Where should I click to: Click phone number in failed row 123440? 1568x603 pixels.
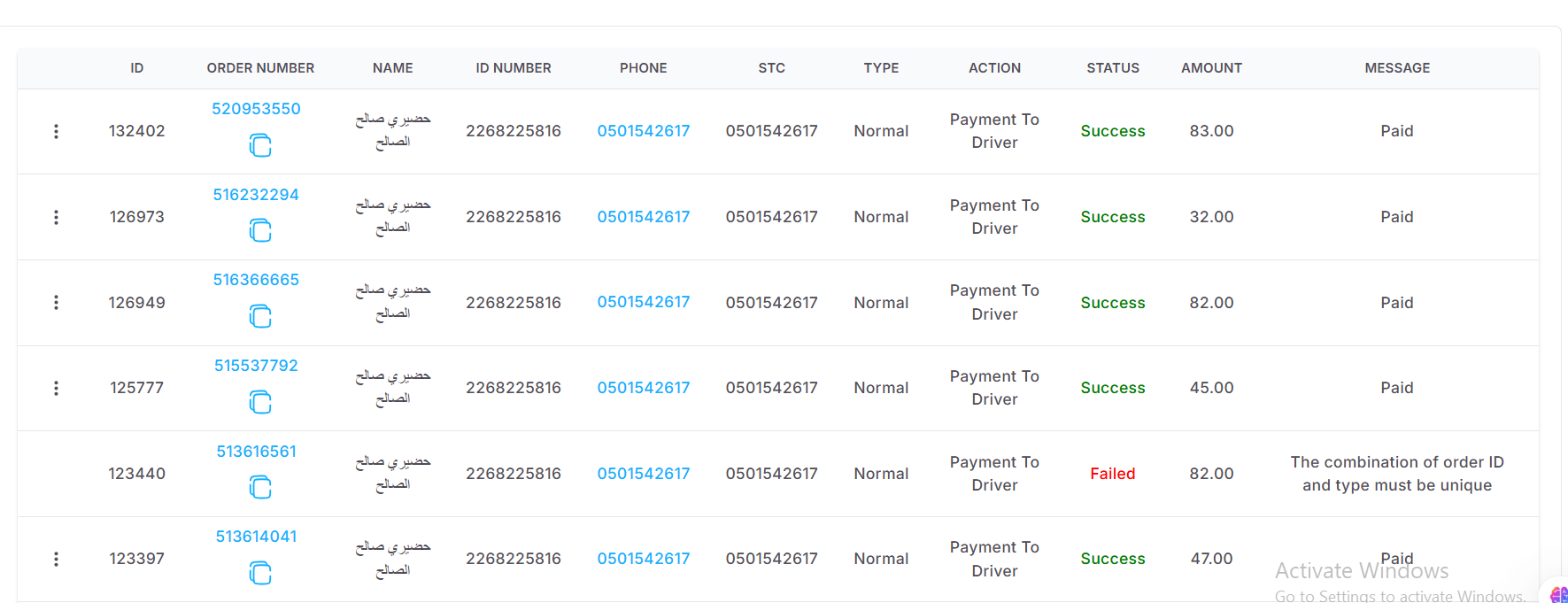coord(644,474)
